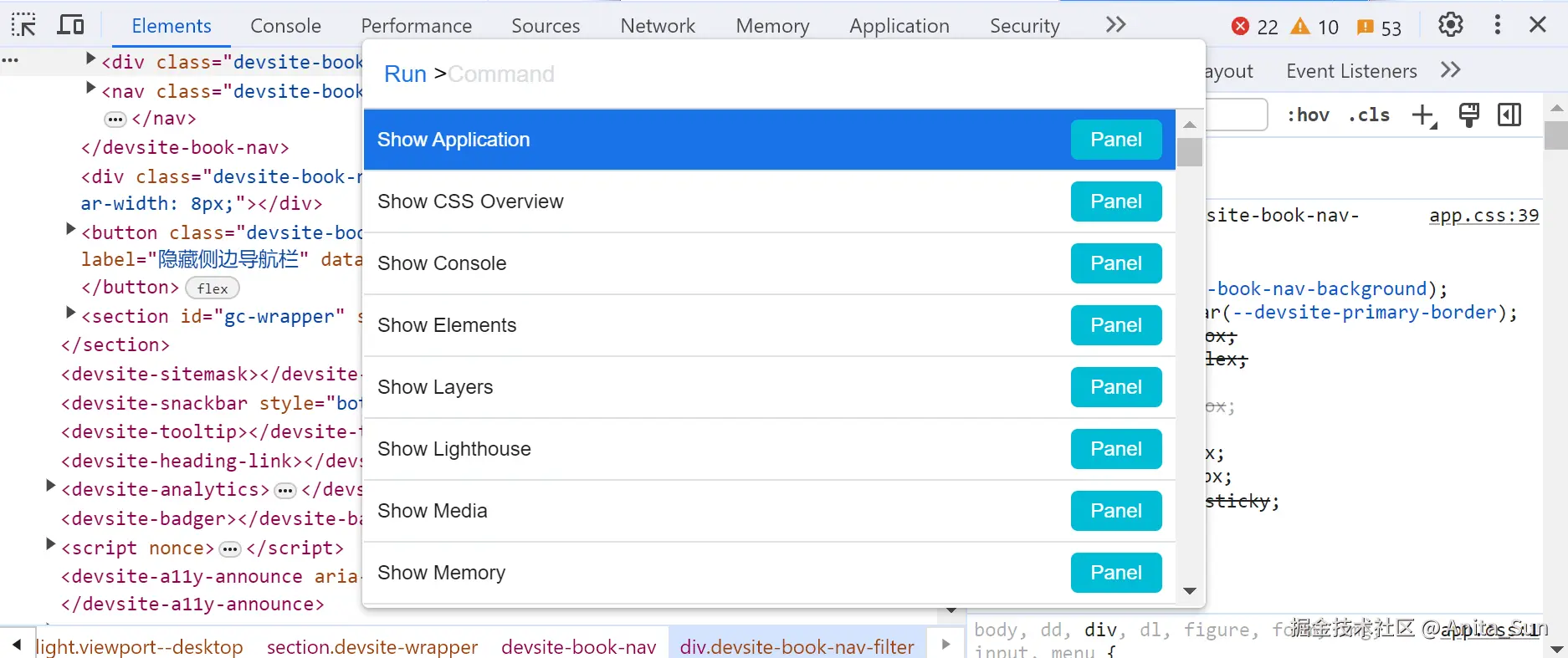Click the command list scrollbar up arrow

point(1190,125)
